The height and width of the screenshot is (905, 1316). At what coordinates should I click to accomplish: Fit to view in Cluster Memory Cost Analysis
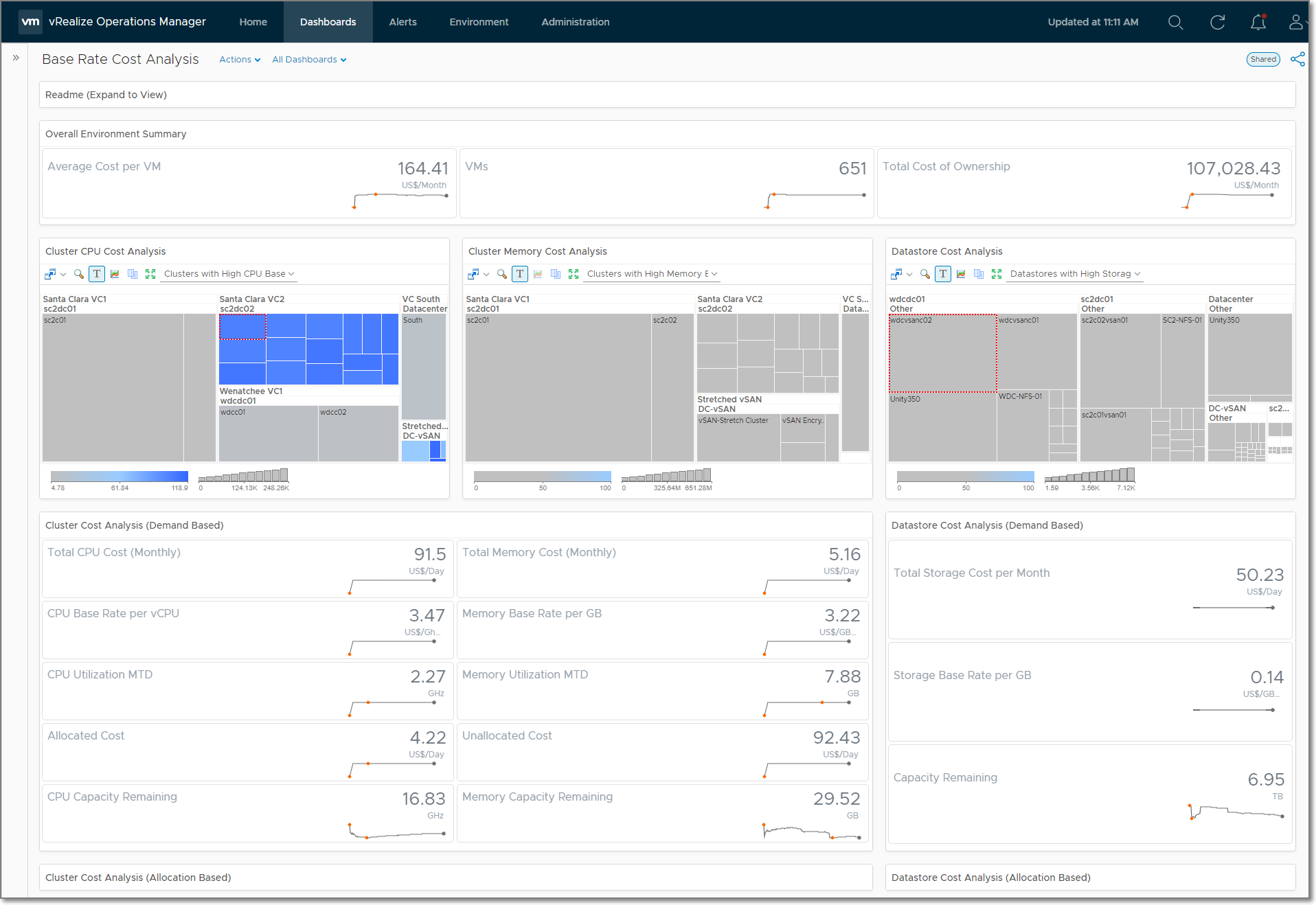pyautogui.click(x=574, y=274)
